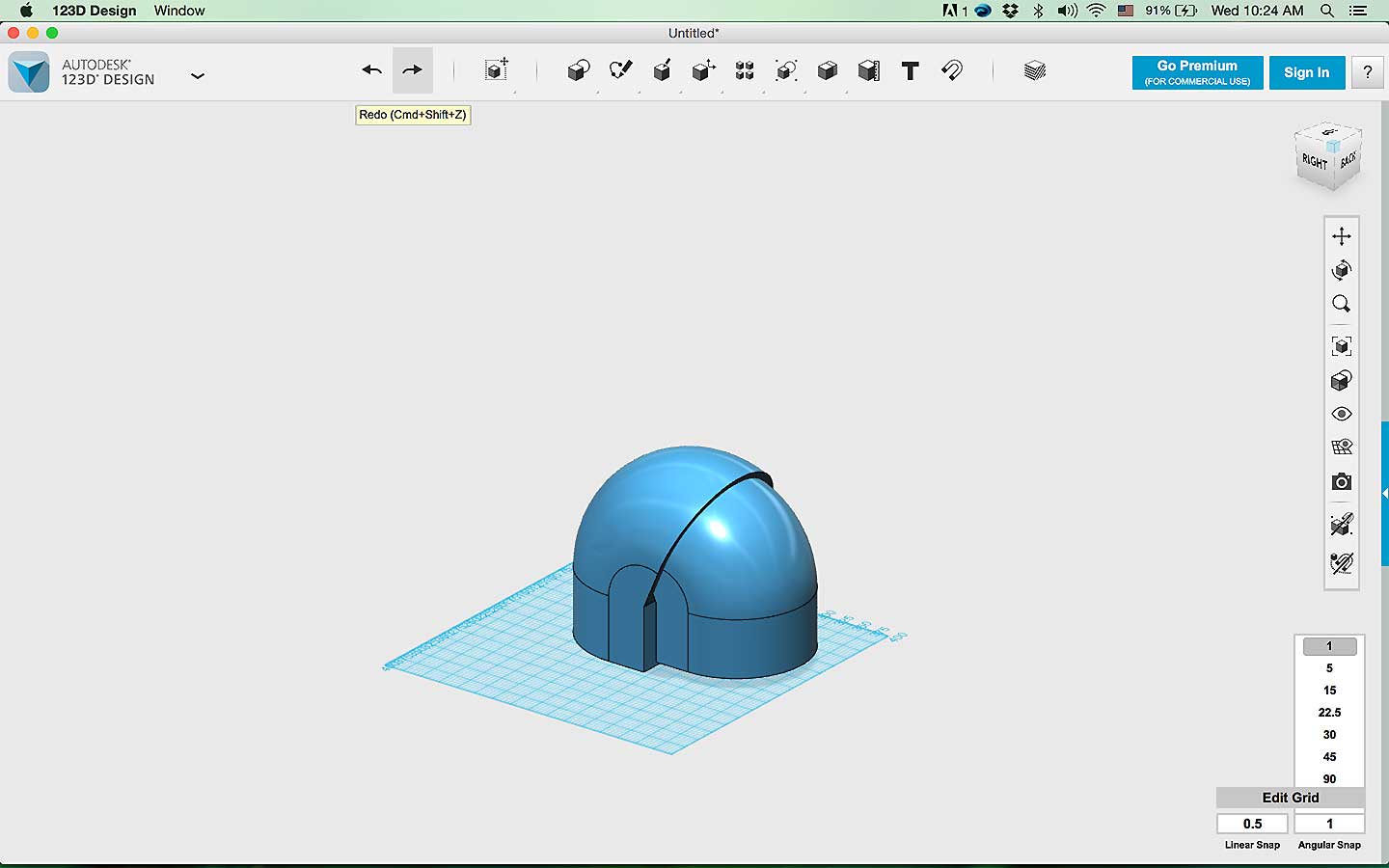Toggle grid visibility icon
1389x868 pixels.
(x=1341, y=448)
